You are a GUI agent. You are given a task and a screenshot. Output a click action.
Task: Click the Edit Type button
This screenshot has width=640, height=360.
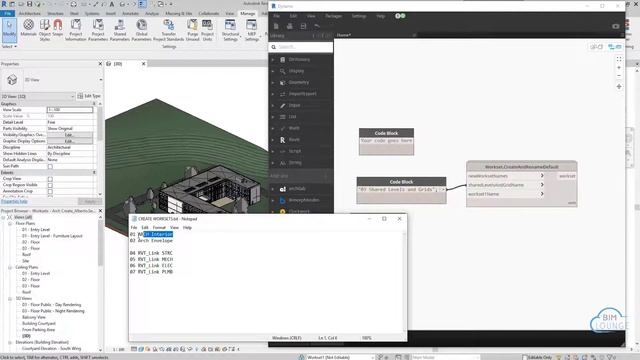89,96
